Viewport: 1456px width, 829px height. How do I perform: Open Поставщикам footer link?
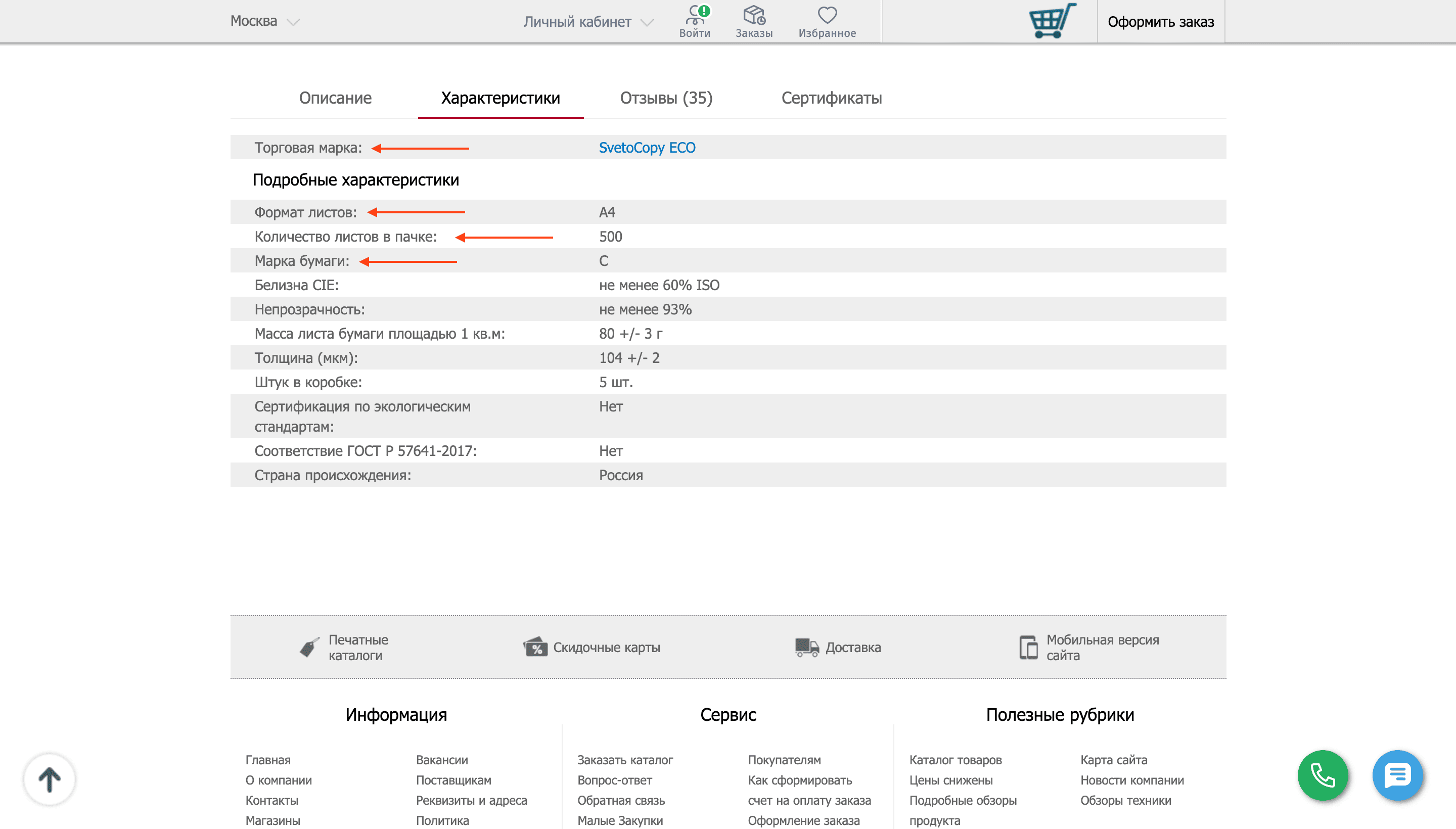[453, 780]
